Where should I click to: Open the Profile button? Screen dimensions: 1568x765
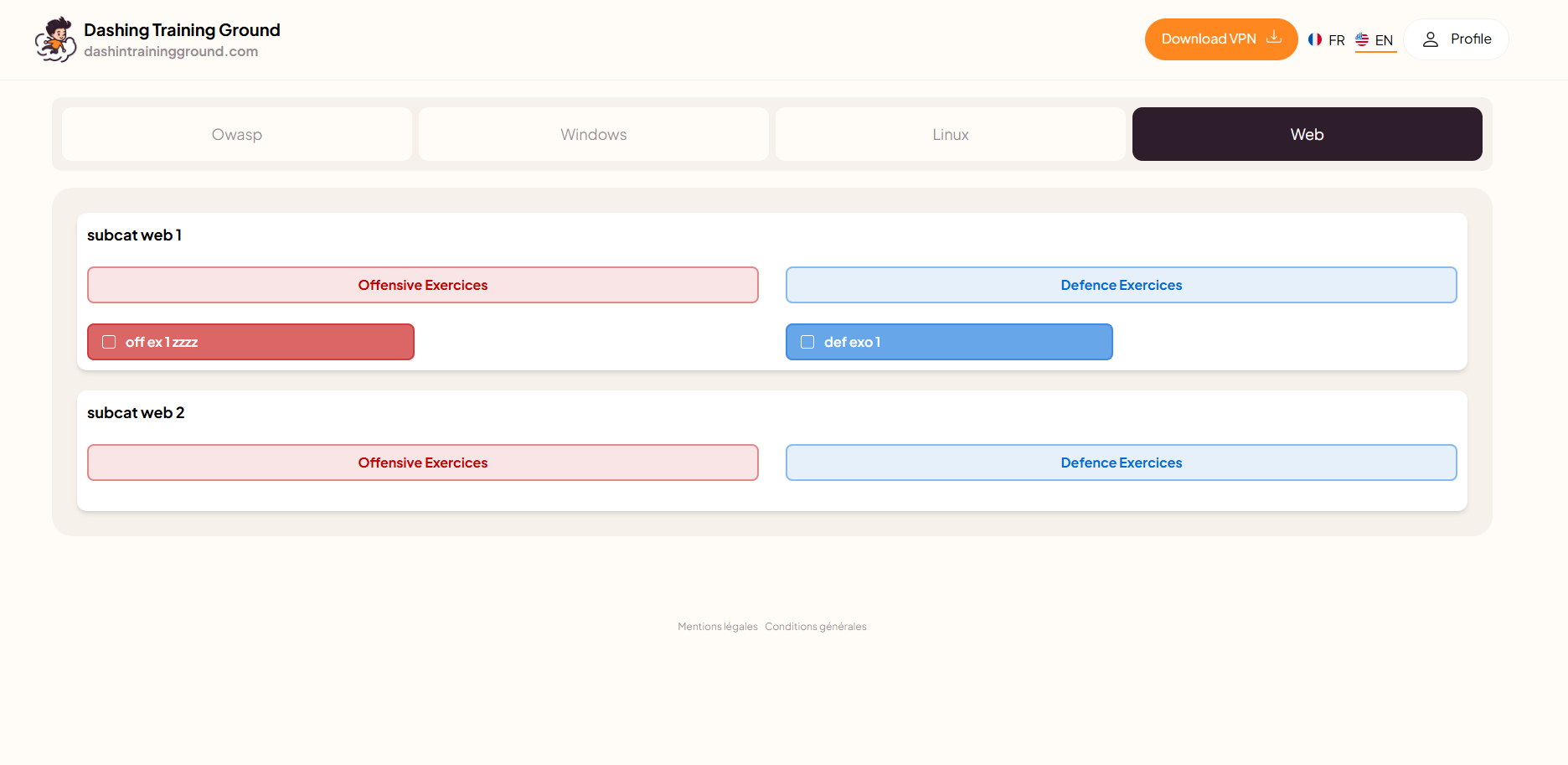pyautogui.click(x=1457, y=39)
